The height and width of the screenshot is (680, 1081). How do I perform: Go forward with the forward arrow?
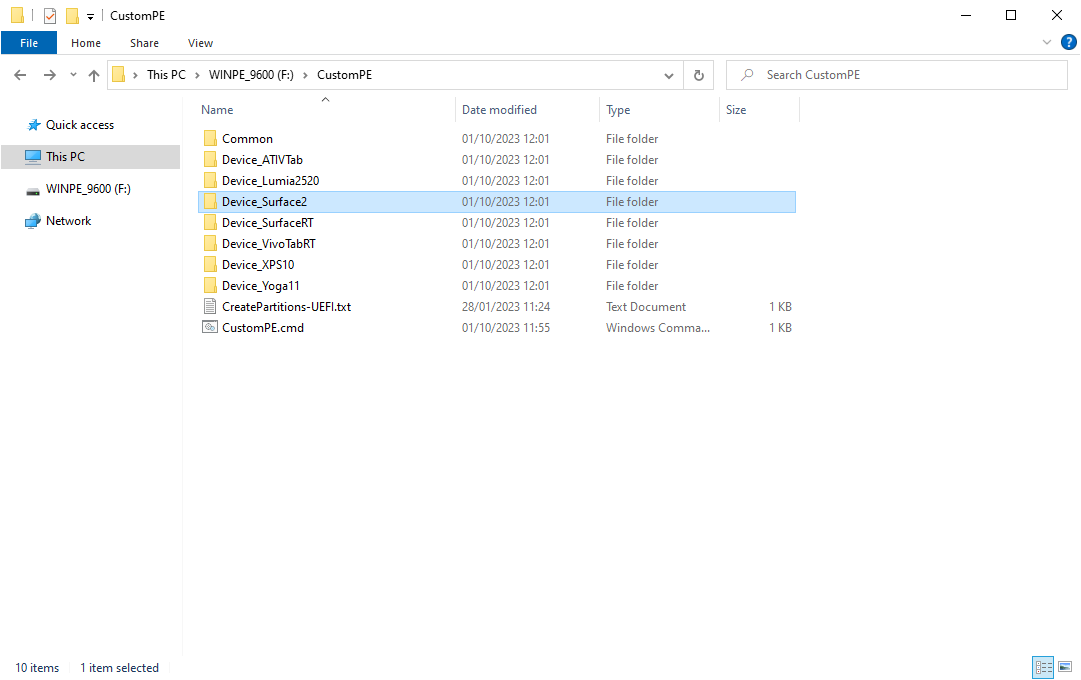click(x=50, y=75)
